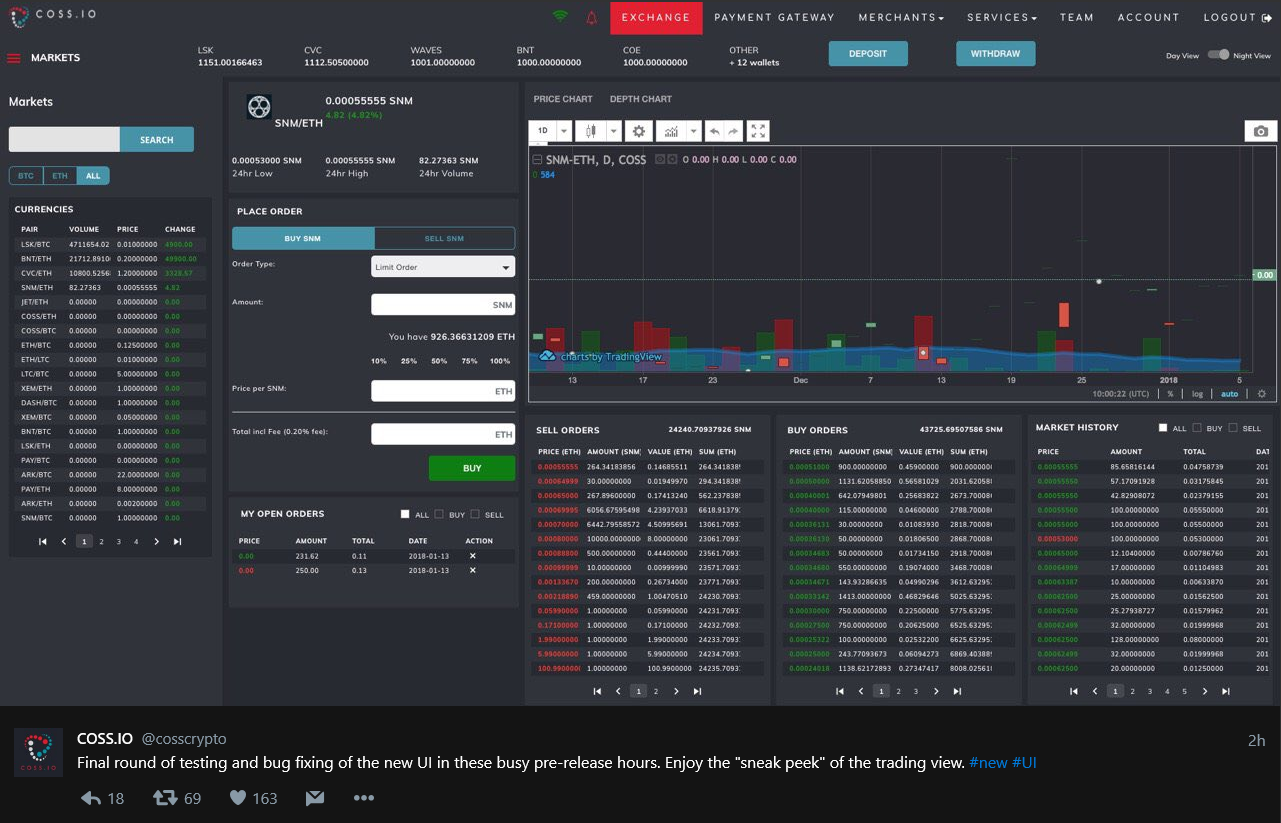Cancel the open order with amount 231.62

click(473, 555)
